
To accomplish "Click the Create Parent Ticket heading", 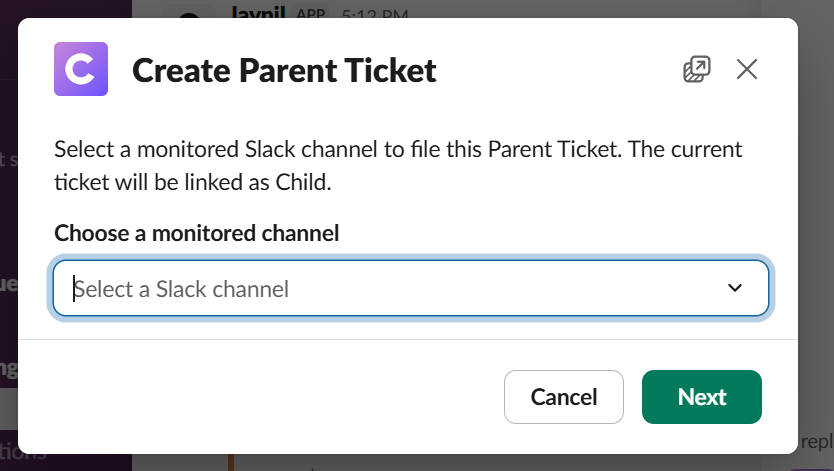I will 284,70.
